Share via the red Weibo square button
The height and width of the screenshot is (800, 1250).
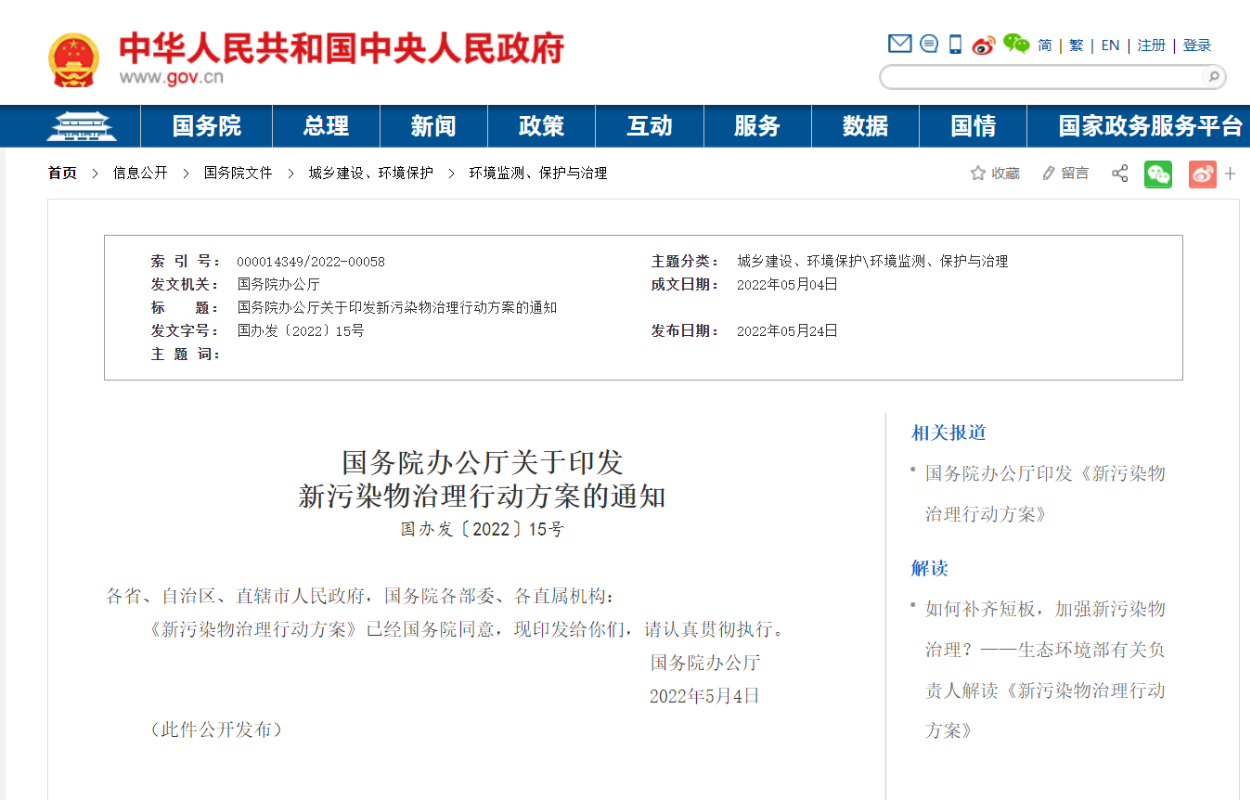pos(1202,173)
